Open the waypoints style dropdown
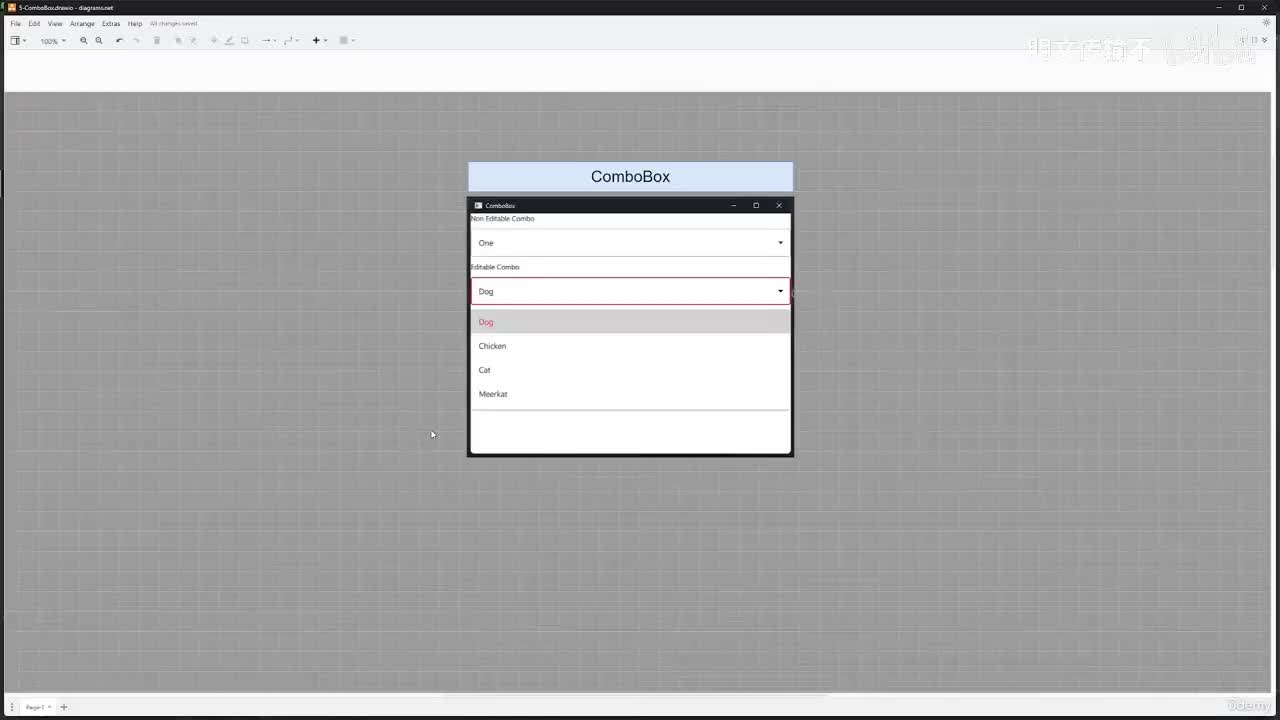Screen dimensions: 1280x720 click(292, 41)
